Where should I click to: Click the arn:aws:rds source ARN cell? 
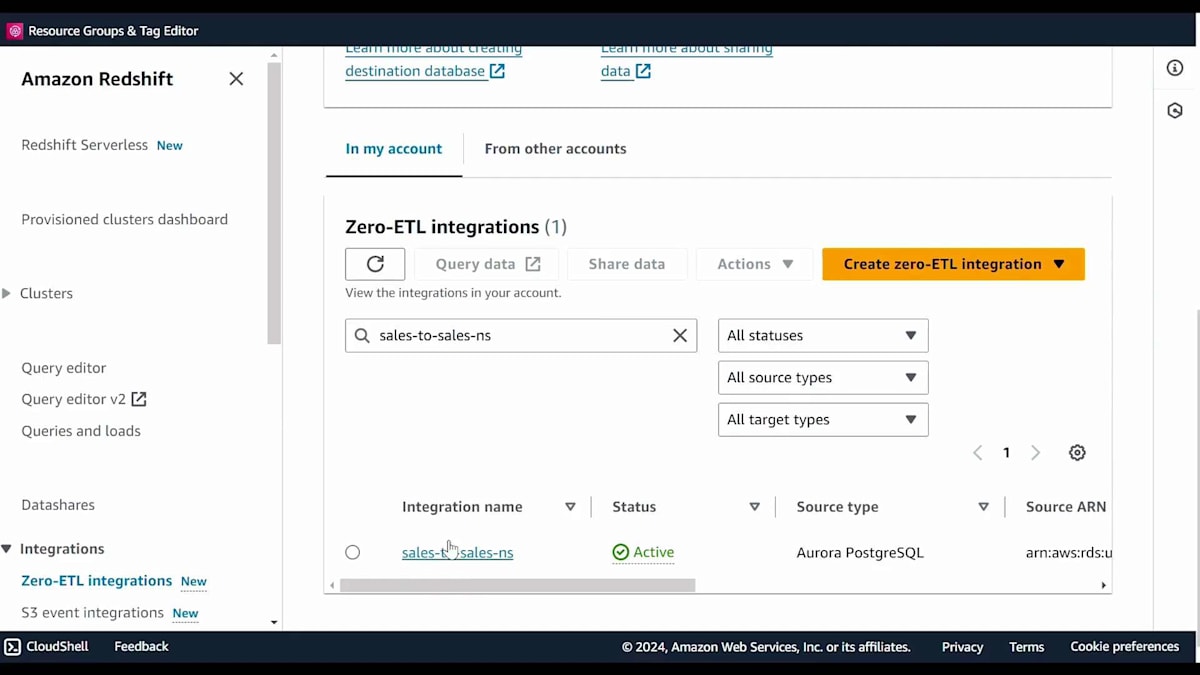(x=1069, y=552)
